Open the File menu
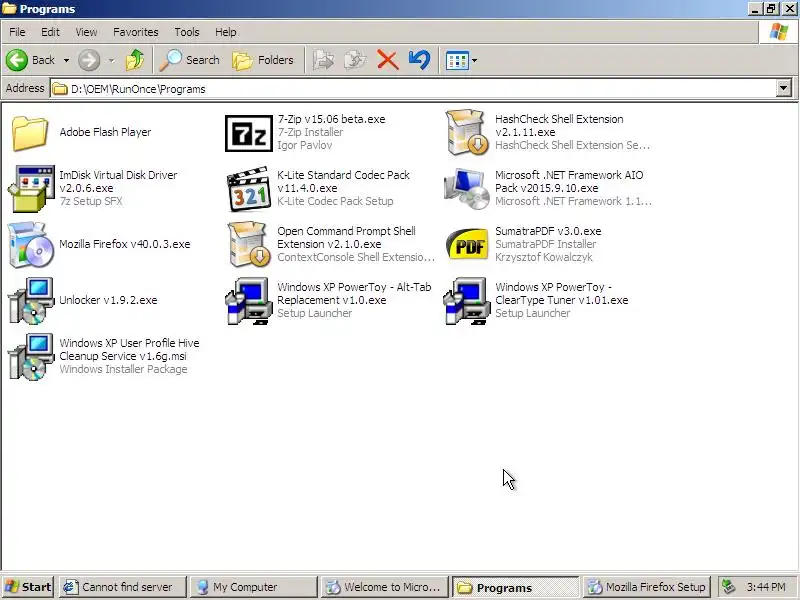This screenshot has width=800, height=600. tap(17, 32)
